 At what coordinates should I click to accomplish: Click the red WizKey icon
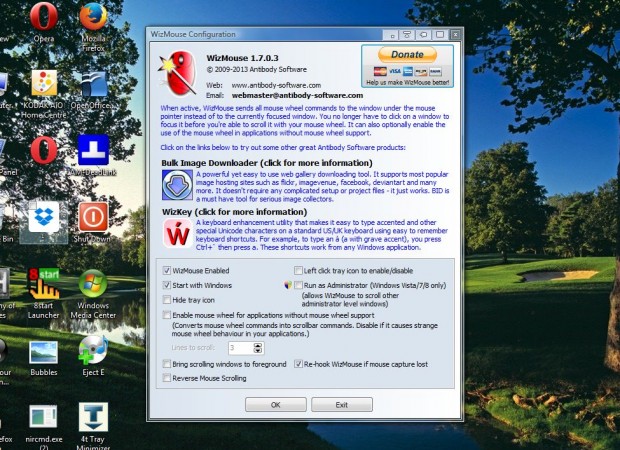coord(177,234)
